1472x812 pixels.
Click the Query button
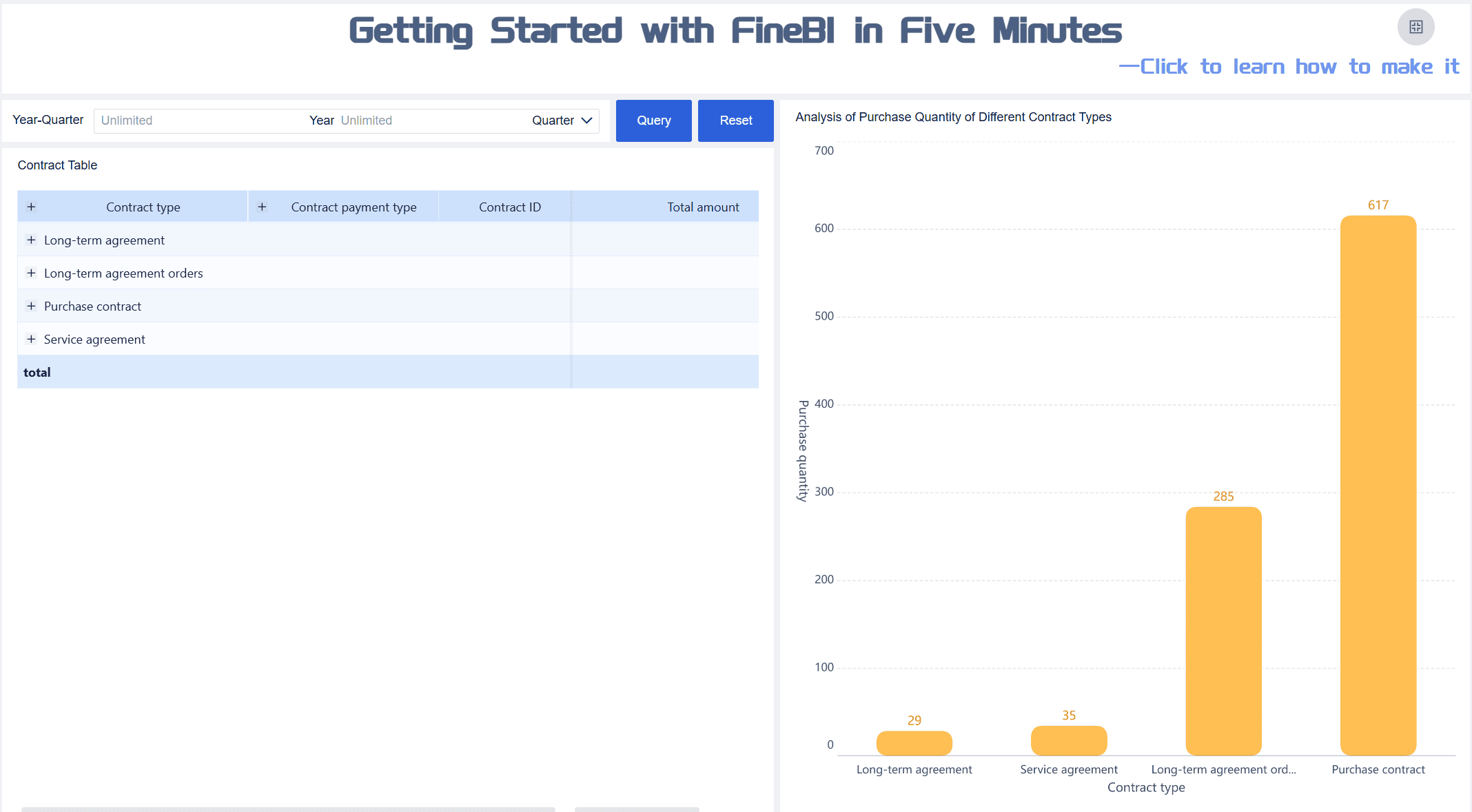(653, 121)
